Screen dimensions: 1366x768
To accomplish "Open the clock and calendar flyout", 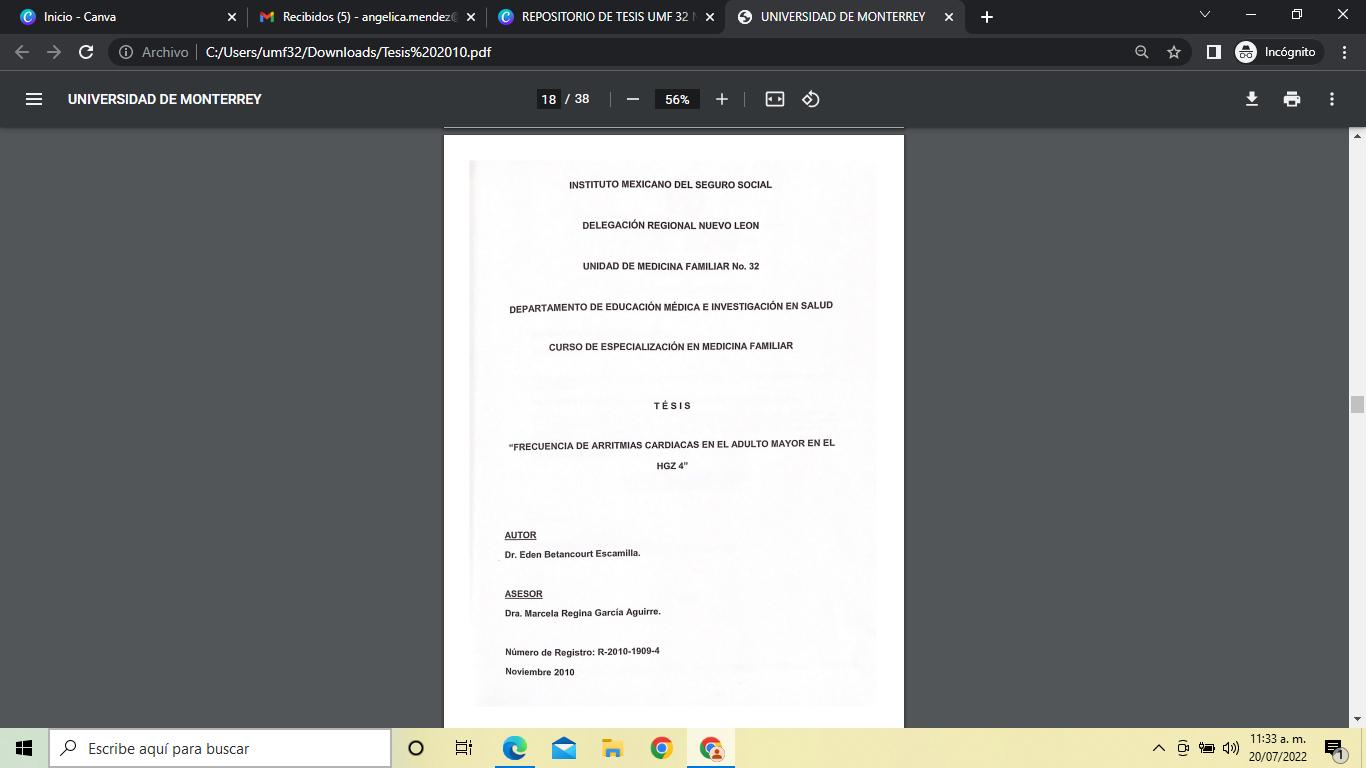I will pos(1278,748).
